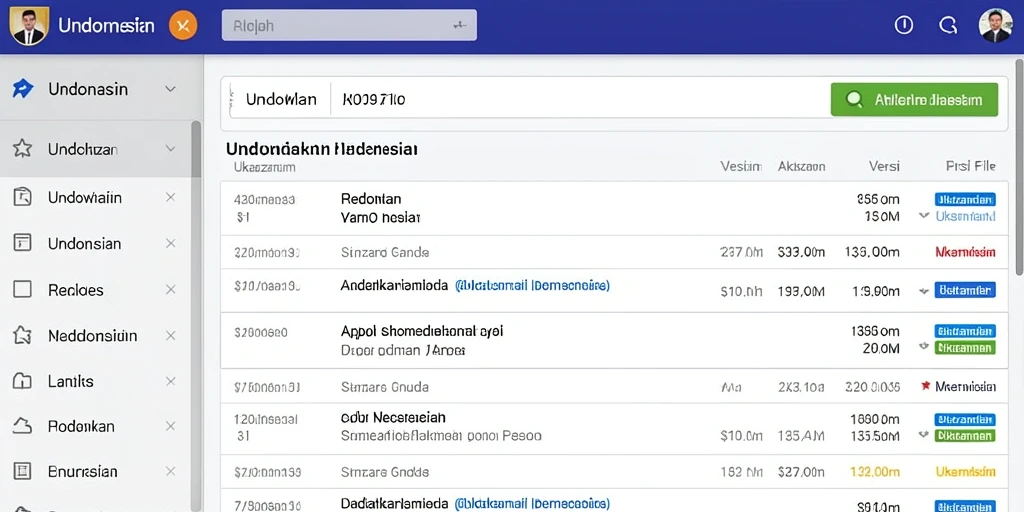Click the magnifier icon on green button
Image resolution: width=1024 pixels, height=512 pixels.
[x=853, y=99]
